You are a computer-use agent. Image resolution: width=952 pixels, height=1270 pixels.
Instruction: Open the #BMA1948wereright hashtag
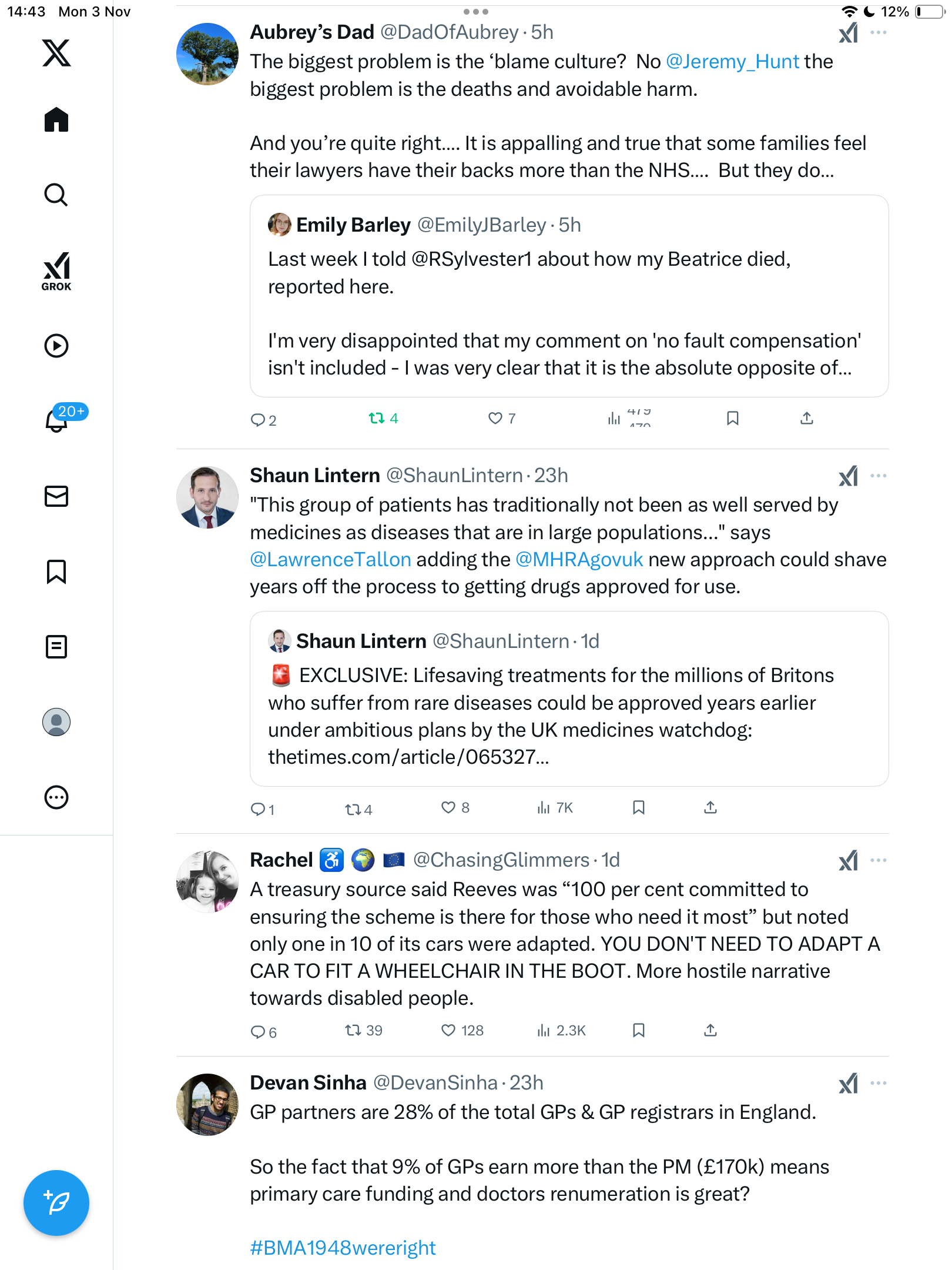click(343, 1248)
